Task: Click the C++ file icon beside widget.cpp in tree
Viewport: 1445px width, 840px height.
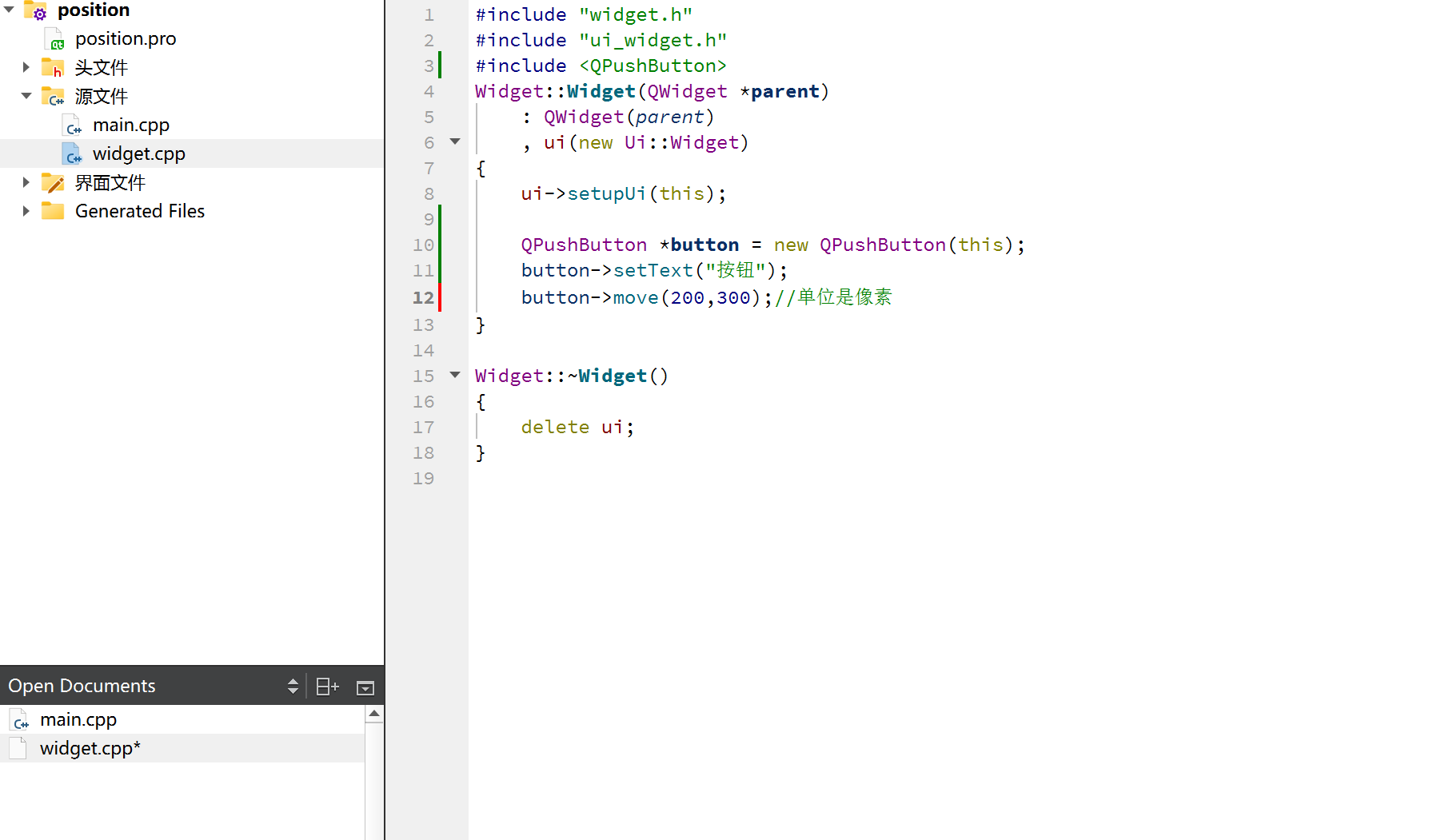Action: tap(72, 153)
